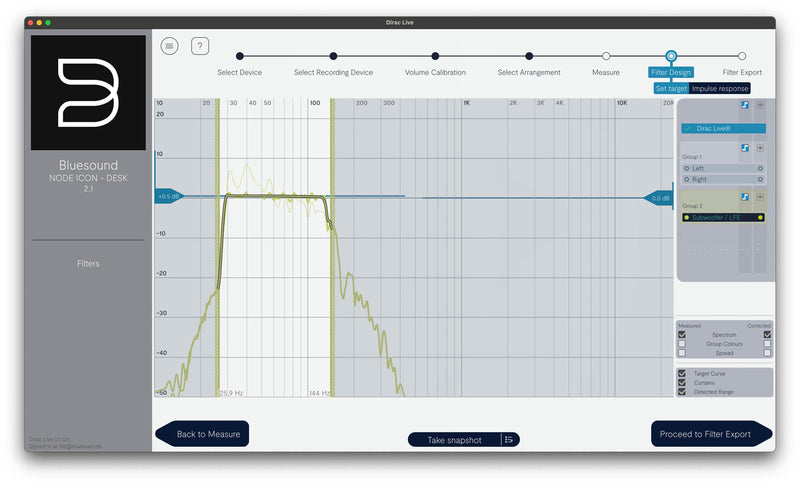
Task: Open the question mark help icon
Action: [200, 46]
